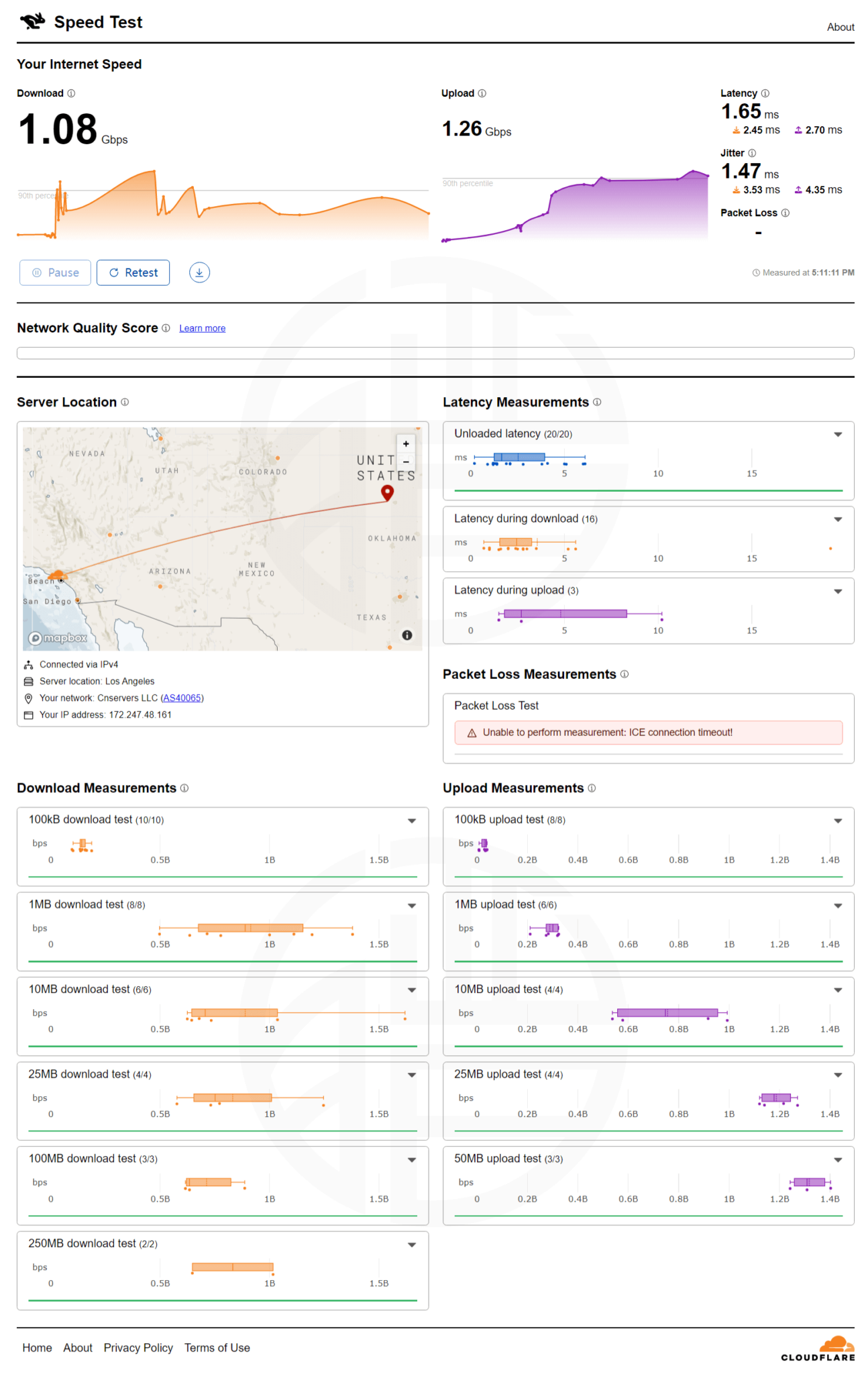This screenshot has height=1374, width=868.
Task: Expand Latency during download details
Action: (x=838, y=519)
